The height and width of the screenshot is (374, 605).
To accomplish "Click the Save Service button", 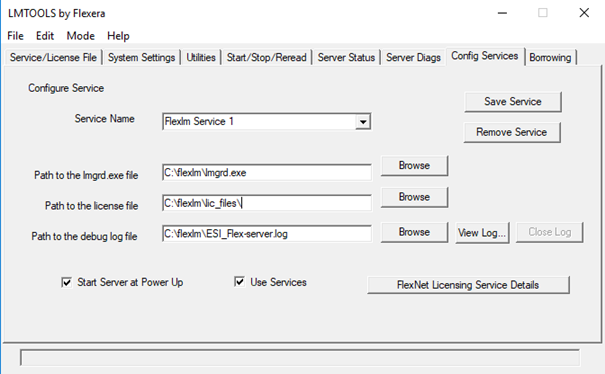I will click(513, 102).
